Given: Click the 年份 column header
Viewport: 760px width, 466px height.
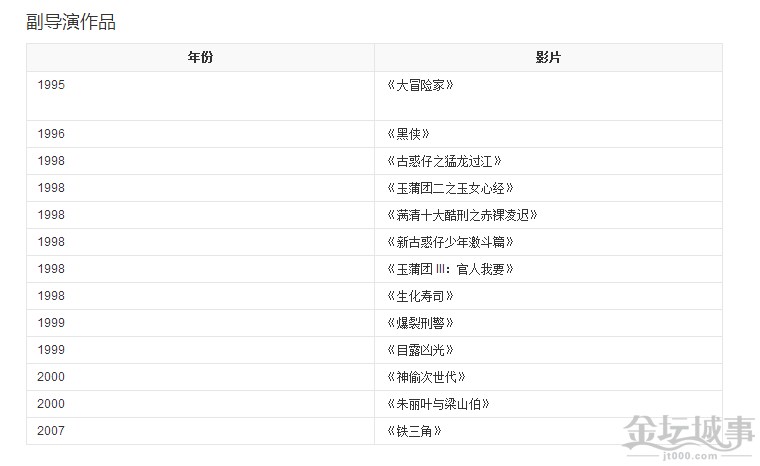Looking at the screenshot, I should click(x=200, y=58).
